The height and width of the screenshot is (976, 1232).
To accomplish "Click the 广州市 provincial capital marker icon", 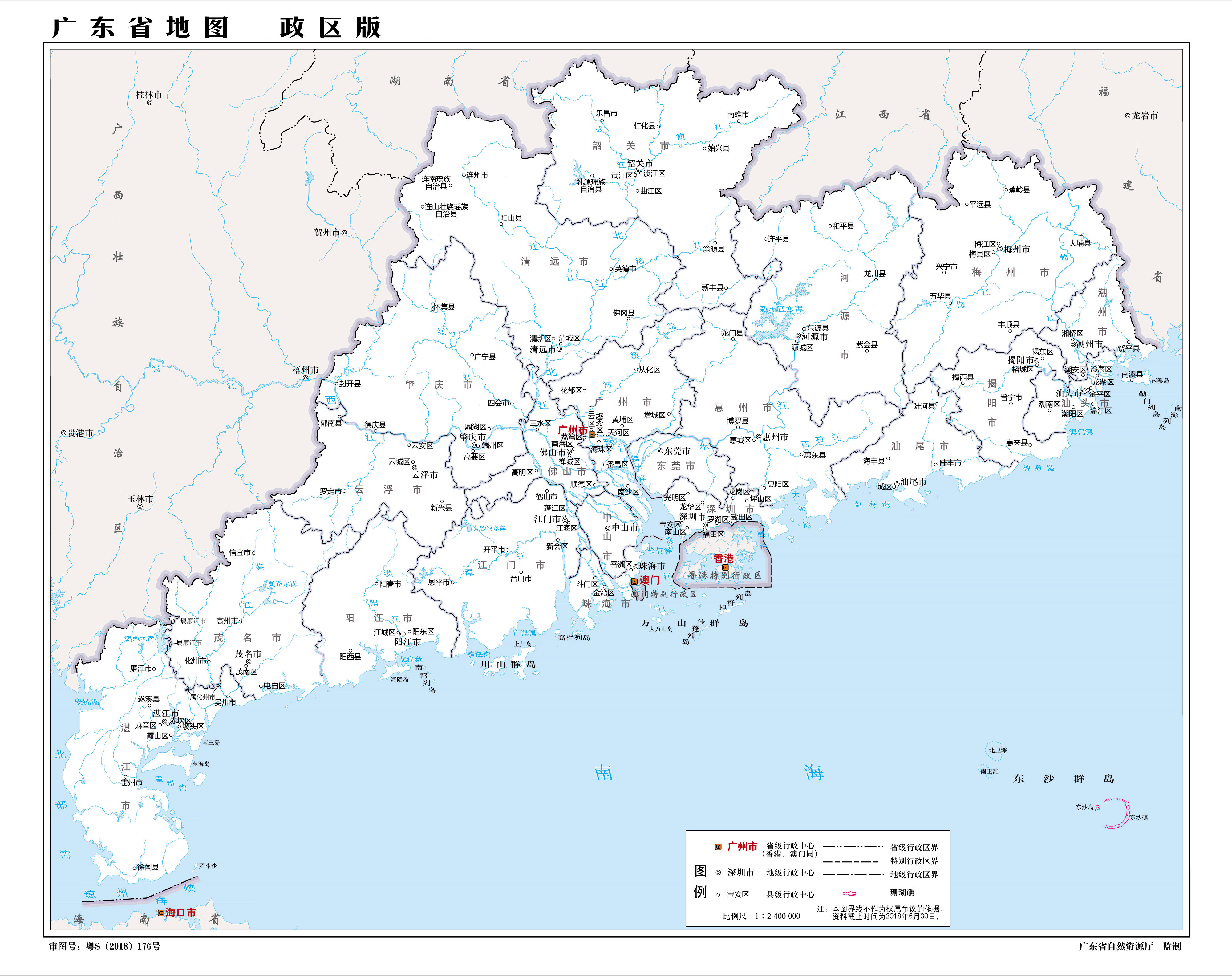I will [592, 435].
